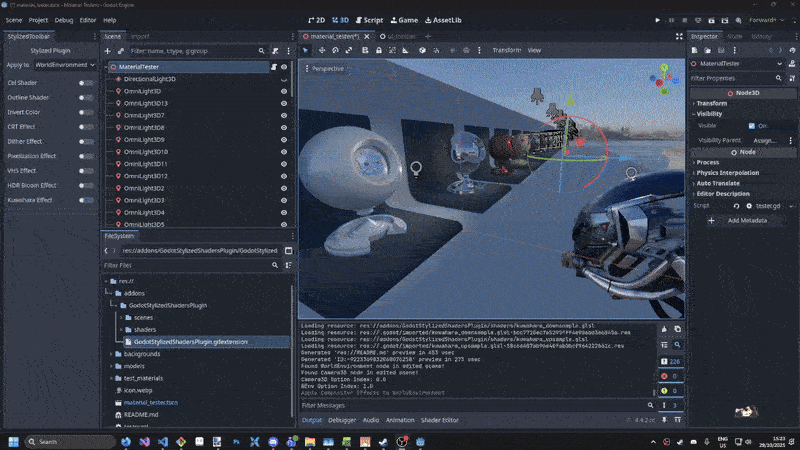Toggle visibility of OmniLight3D9
This screenshot has width=800, height=450.
(x=284, y=140)
